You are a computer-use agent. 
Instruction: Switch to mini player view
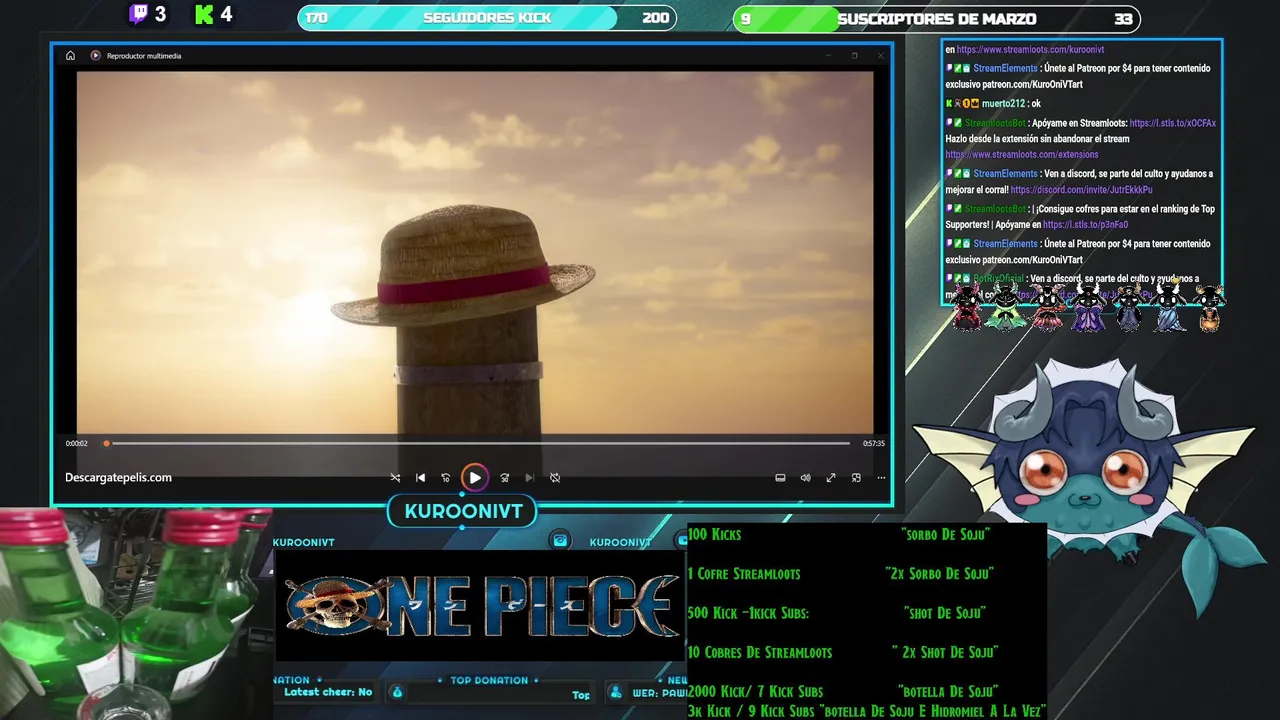tap(856, 478)
